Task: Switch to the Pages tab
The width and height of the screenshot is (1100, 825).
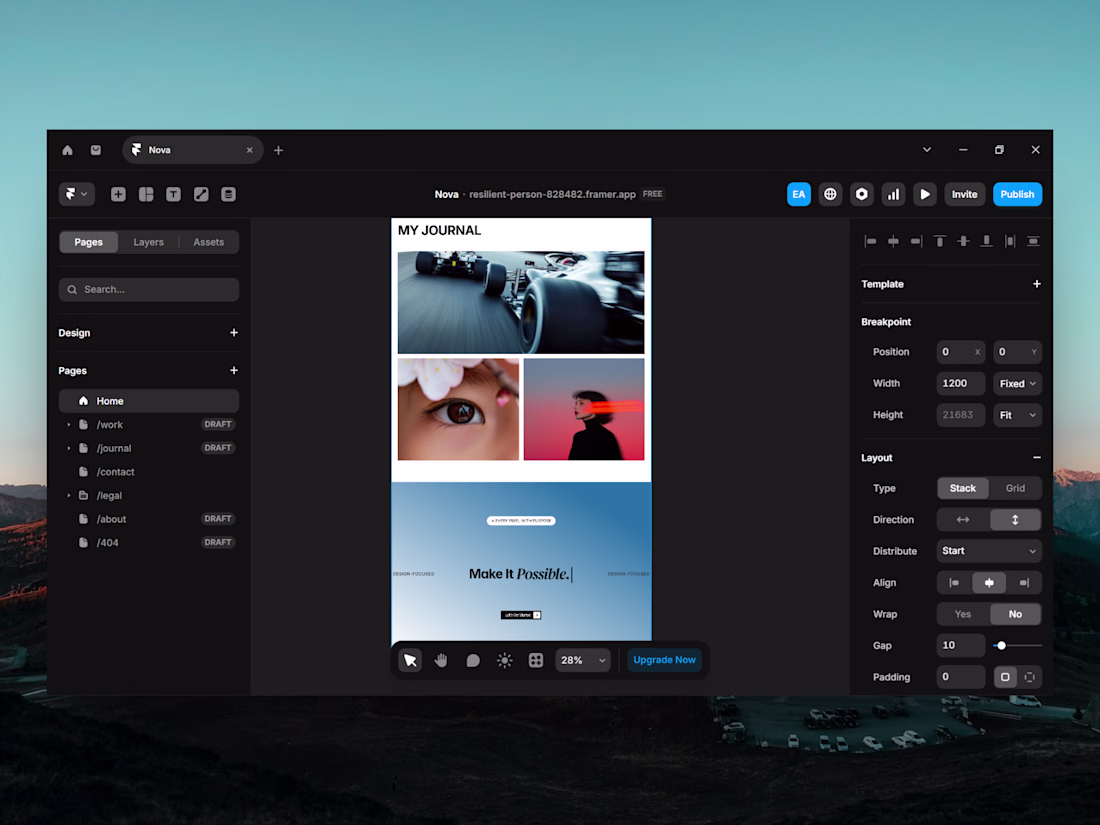Action: 88,242
